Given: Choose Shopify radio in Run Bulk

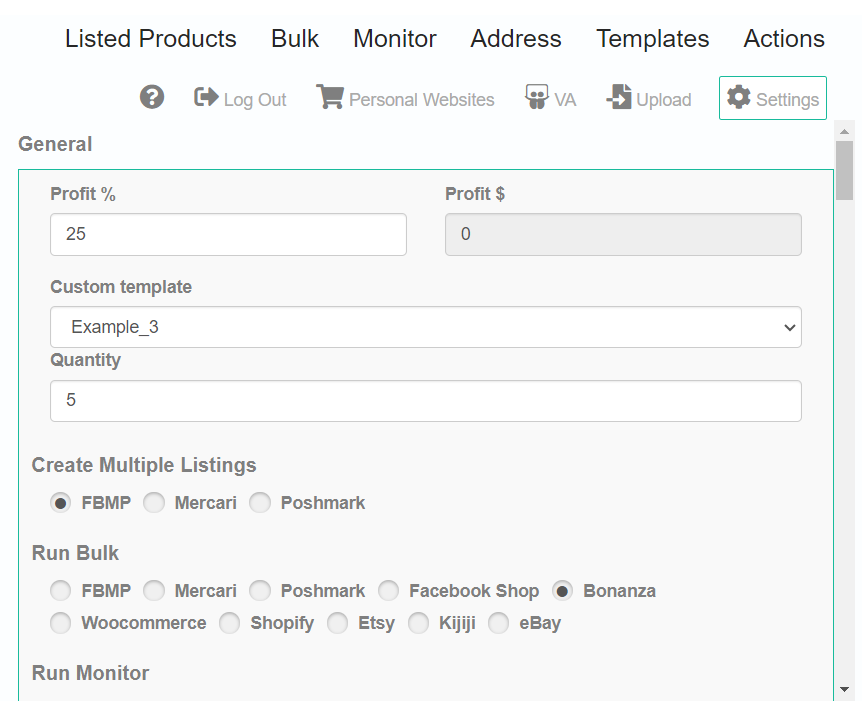Looking at the screenshot, I should tap(229, 623).
